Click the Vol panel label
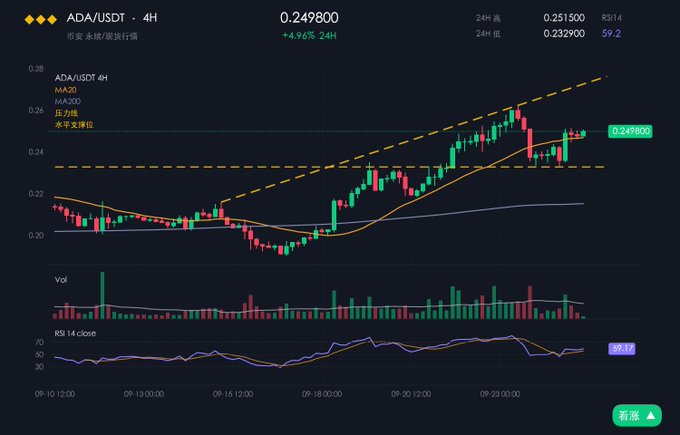The width and height of the screenshot is (680, 435). coord(61,280)
